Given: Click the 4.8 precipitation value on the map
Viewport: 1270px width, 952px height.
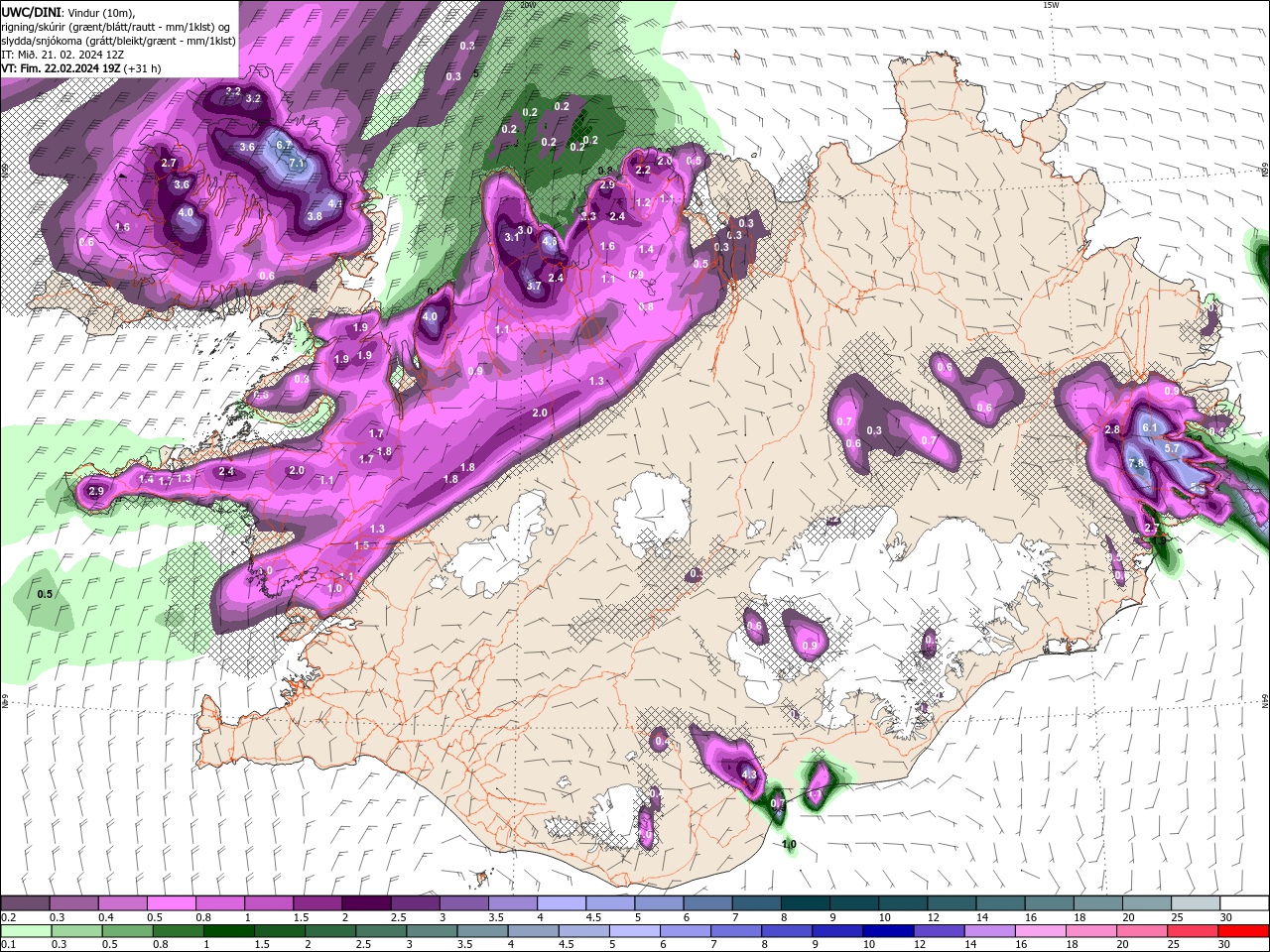Looking at the screenshot, I should (x=550, y=241).
